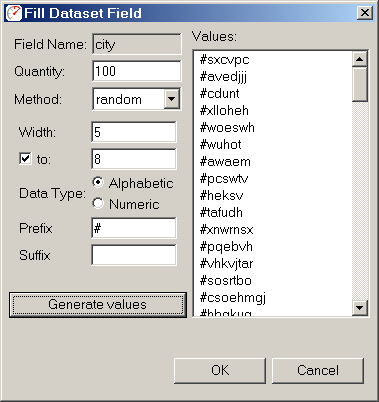Click into the Quantity field
The image size is (379, 402).
coord(137,71)
